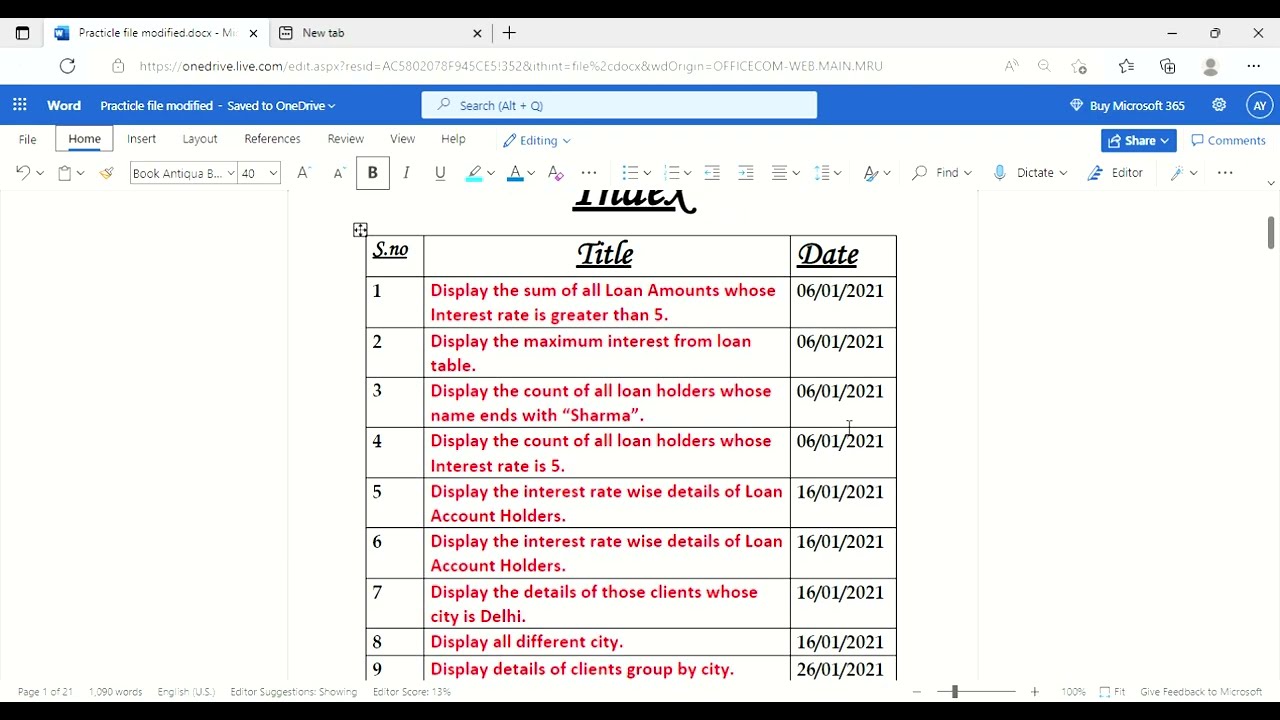Viewport: 1280px width, 720px height.
Task: Expand the font name dropdown
Action: [230, 173]
